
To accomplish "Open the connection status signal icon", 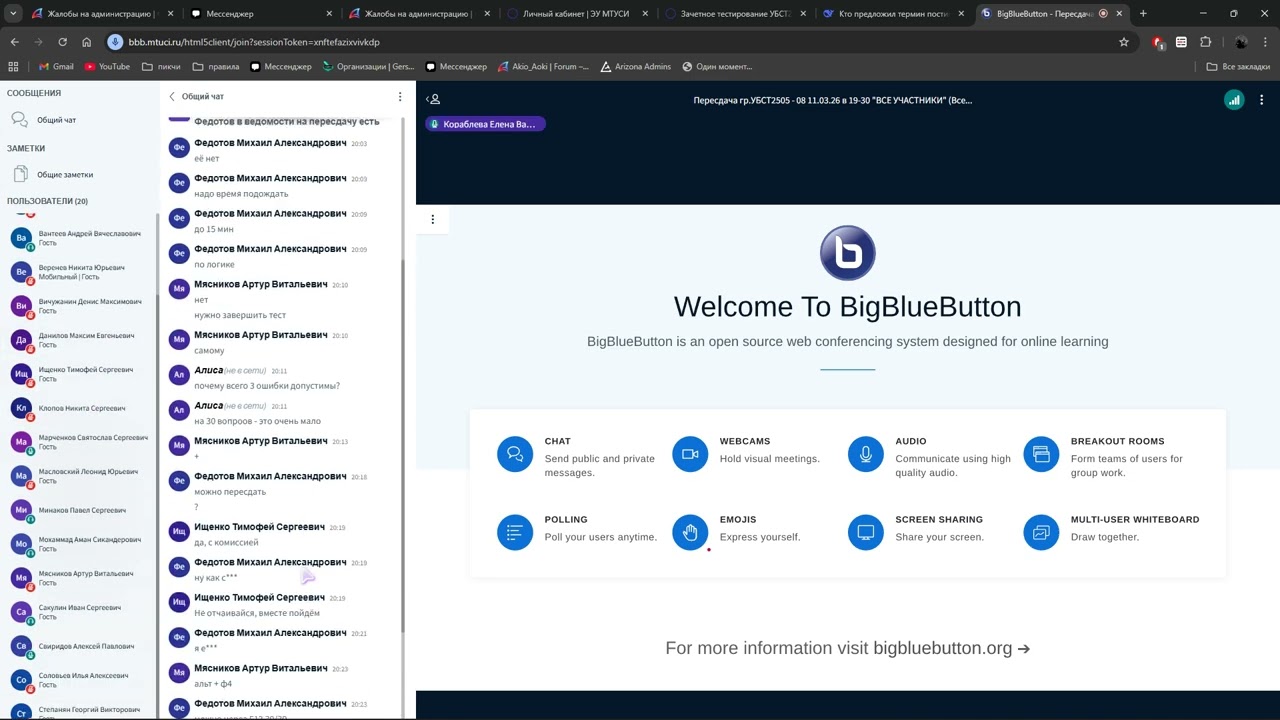I will click(1234, 100).
